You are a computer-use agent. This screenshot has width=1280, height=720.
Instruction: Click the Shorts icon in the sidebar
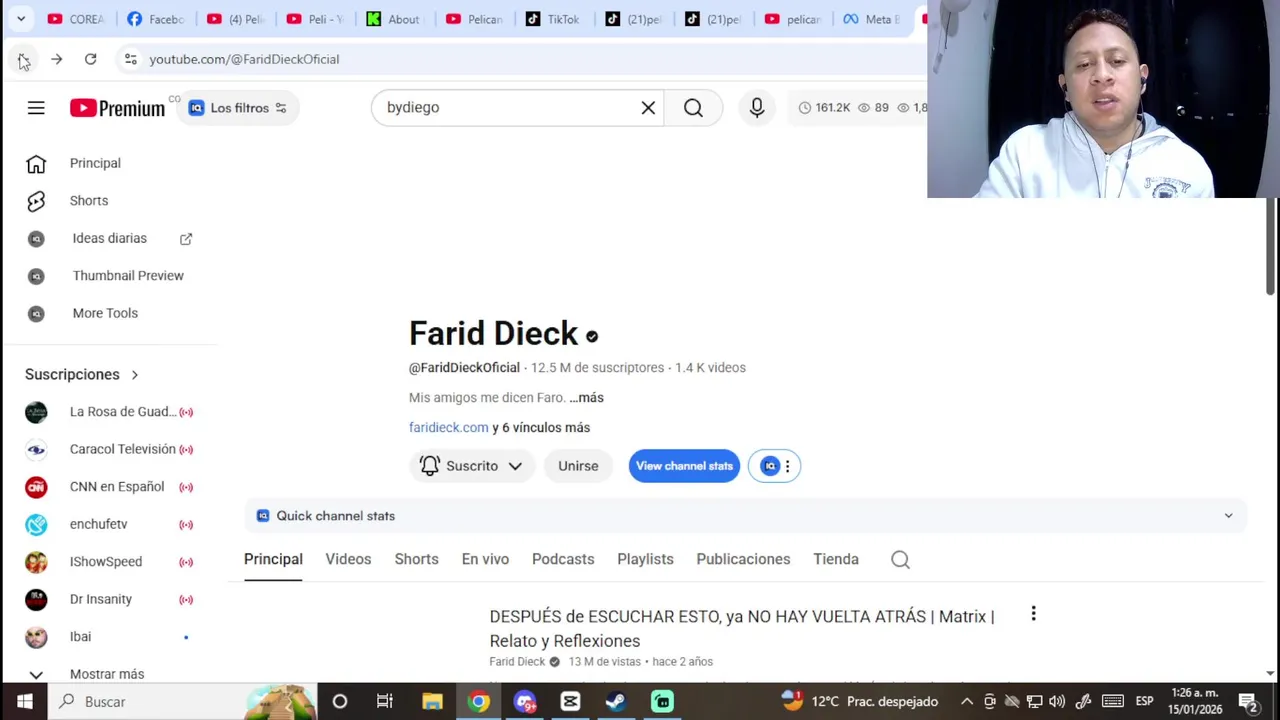pos(36,201)
